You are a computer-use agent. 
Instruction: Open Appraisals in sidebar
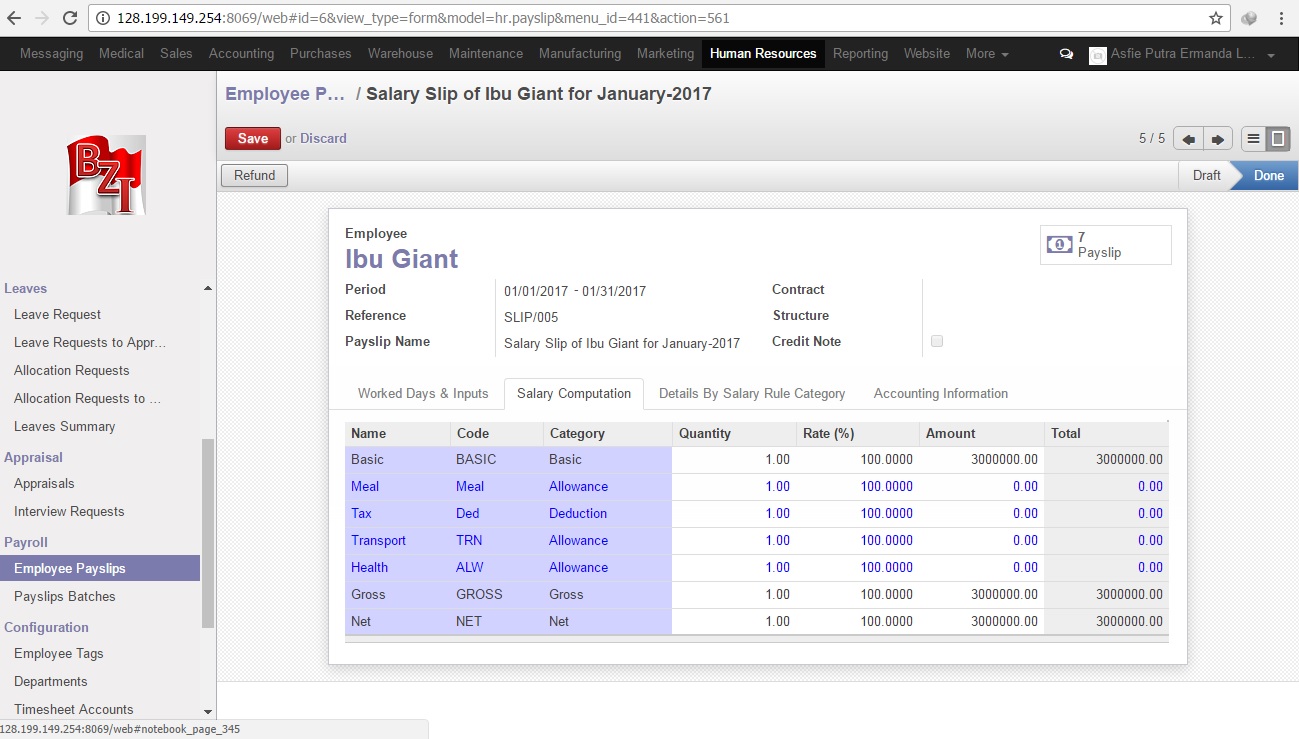click(x=44, y=484)
